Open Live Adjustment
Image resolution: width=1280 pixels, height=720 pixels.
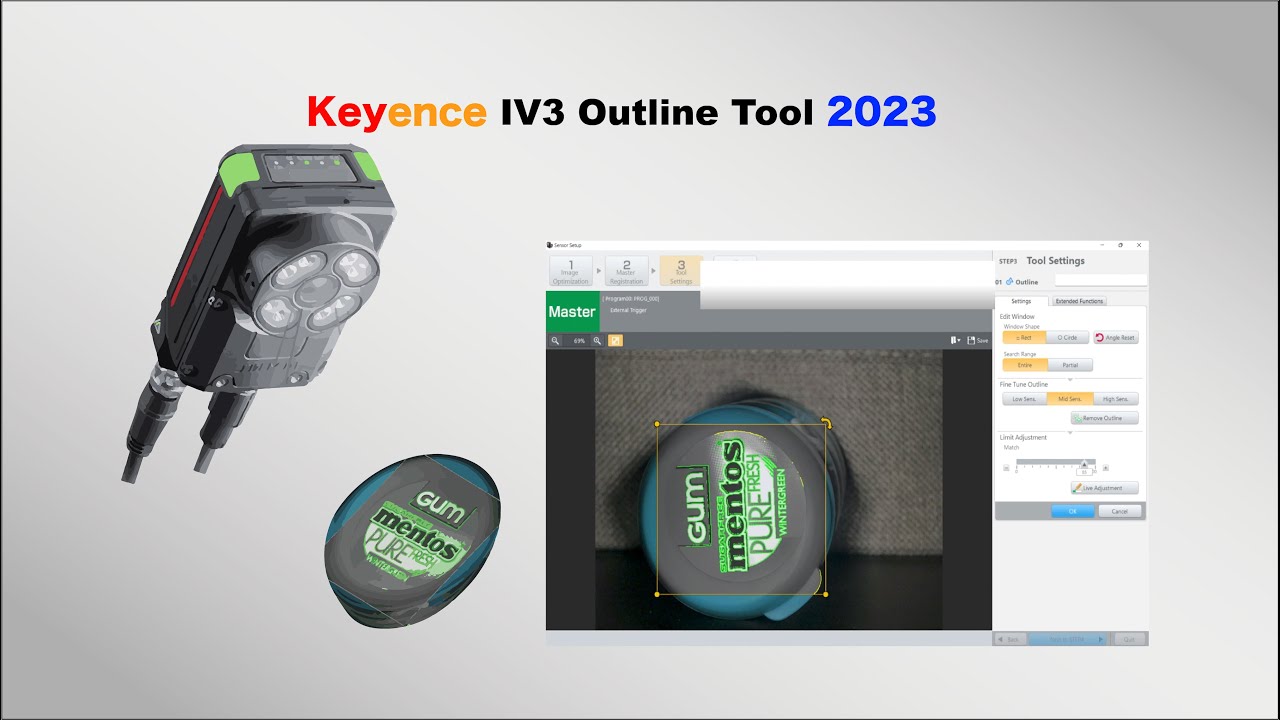pyautogui.click(x=1104, y=488)
